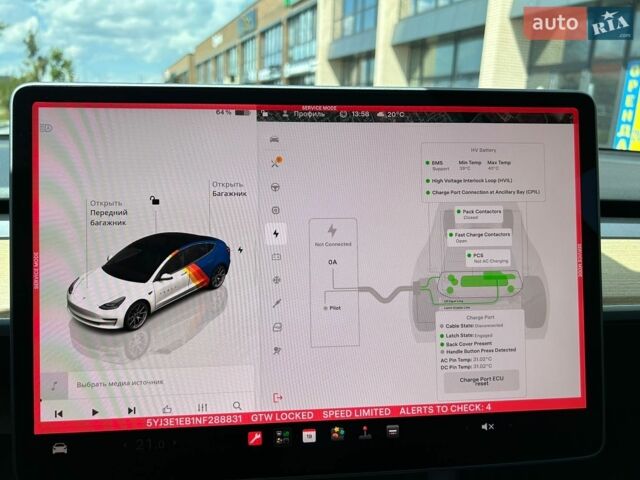Viewport: 640px width, 480px height.
Task: Open the toybox app in dock
Action: 338,434
